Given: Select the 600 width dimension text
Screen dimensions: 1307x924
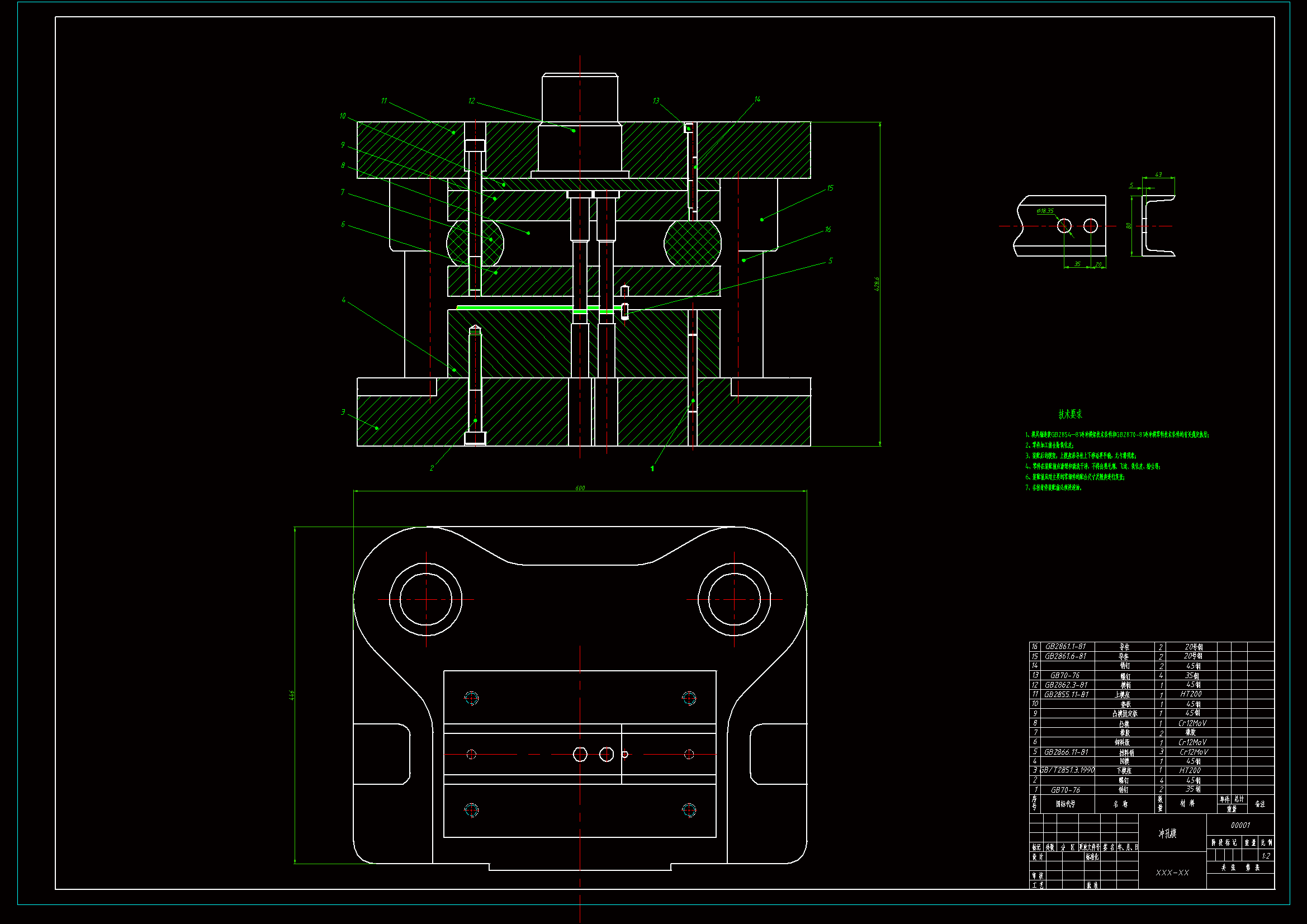Looking at the screenshot, I should [580, 488].
